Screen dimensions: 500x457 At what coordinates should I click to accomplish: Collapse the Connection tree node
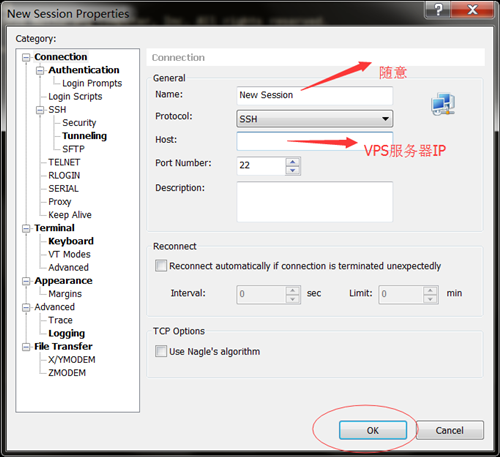(x=26, y=58)
